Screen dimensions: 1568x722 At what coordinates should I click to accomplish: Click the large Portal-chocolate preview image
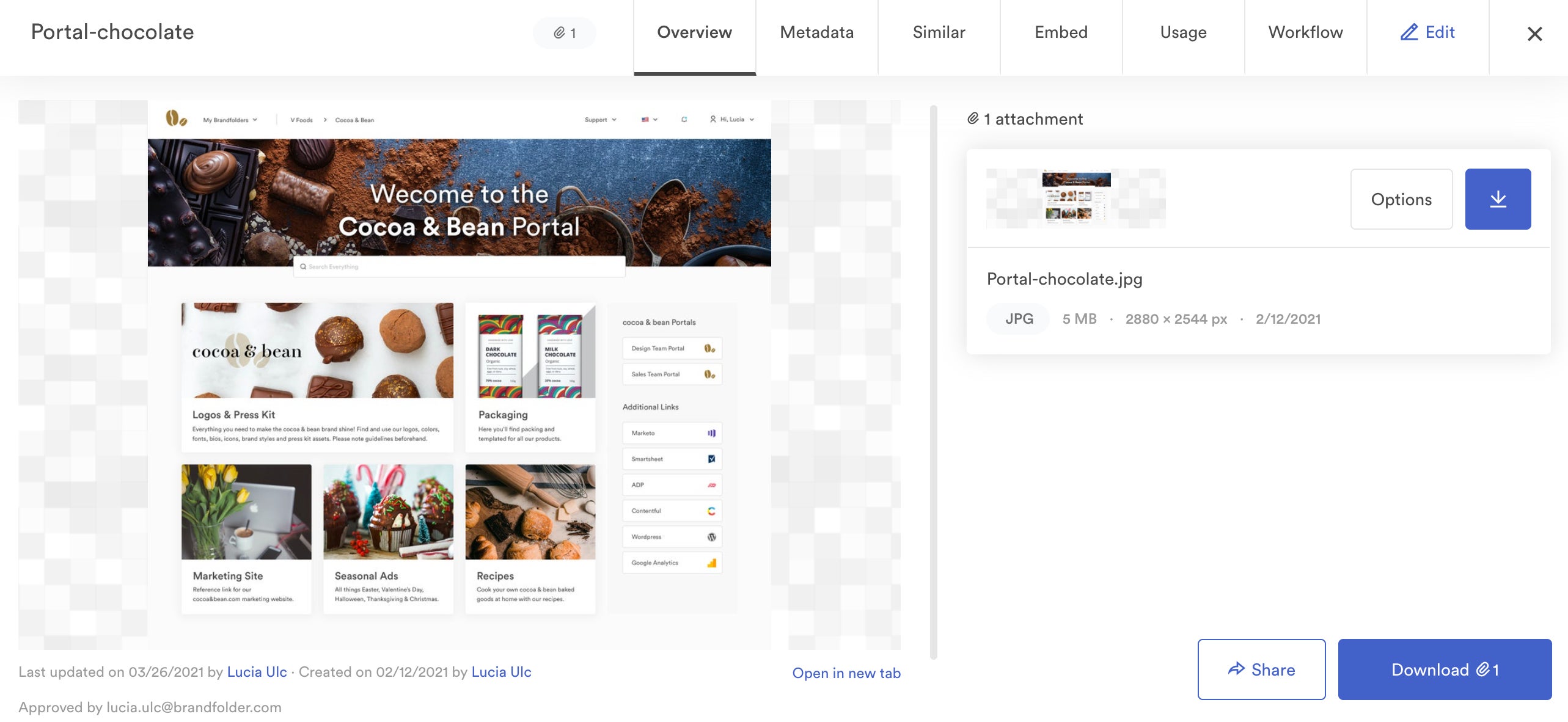click(x=460, y=374)
